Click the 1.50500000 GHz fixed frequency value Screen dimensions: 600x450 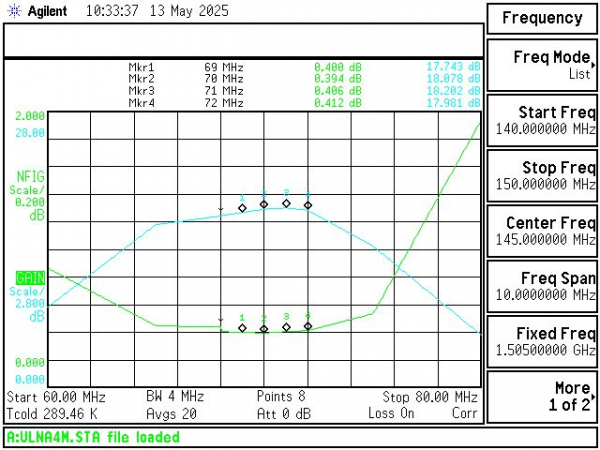tap(546, 350)
